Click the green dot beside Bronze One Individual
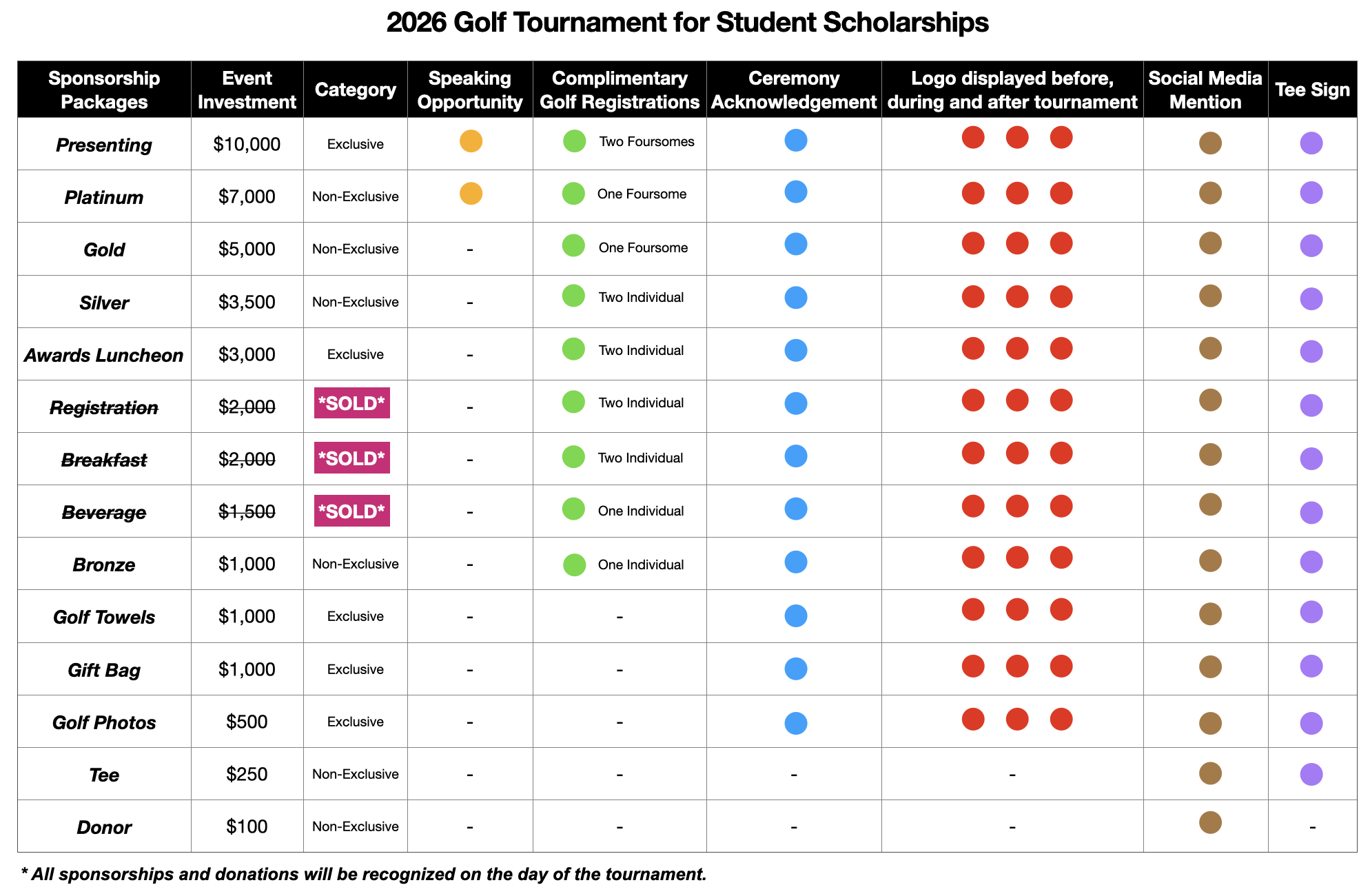Screen dimensions: 1370x896 (574, 564)
